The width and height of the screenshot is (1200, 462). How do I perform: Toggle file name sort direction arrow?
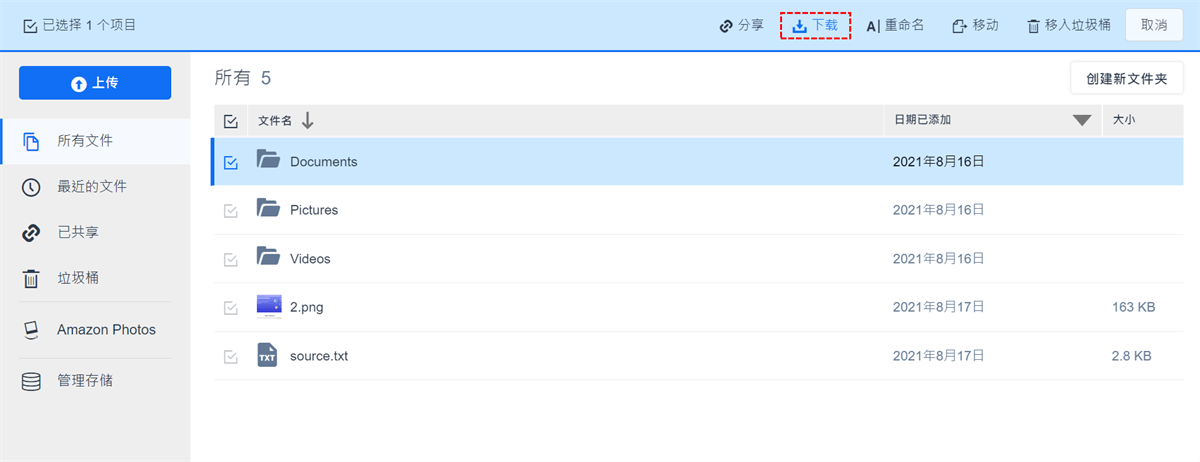(308, 121)
